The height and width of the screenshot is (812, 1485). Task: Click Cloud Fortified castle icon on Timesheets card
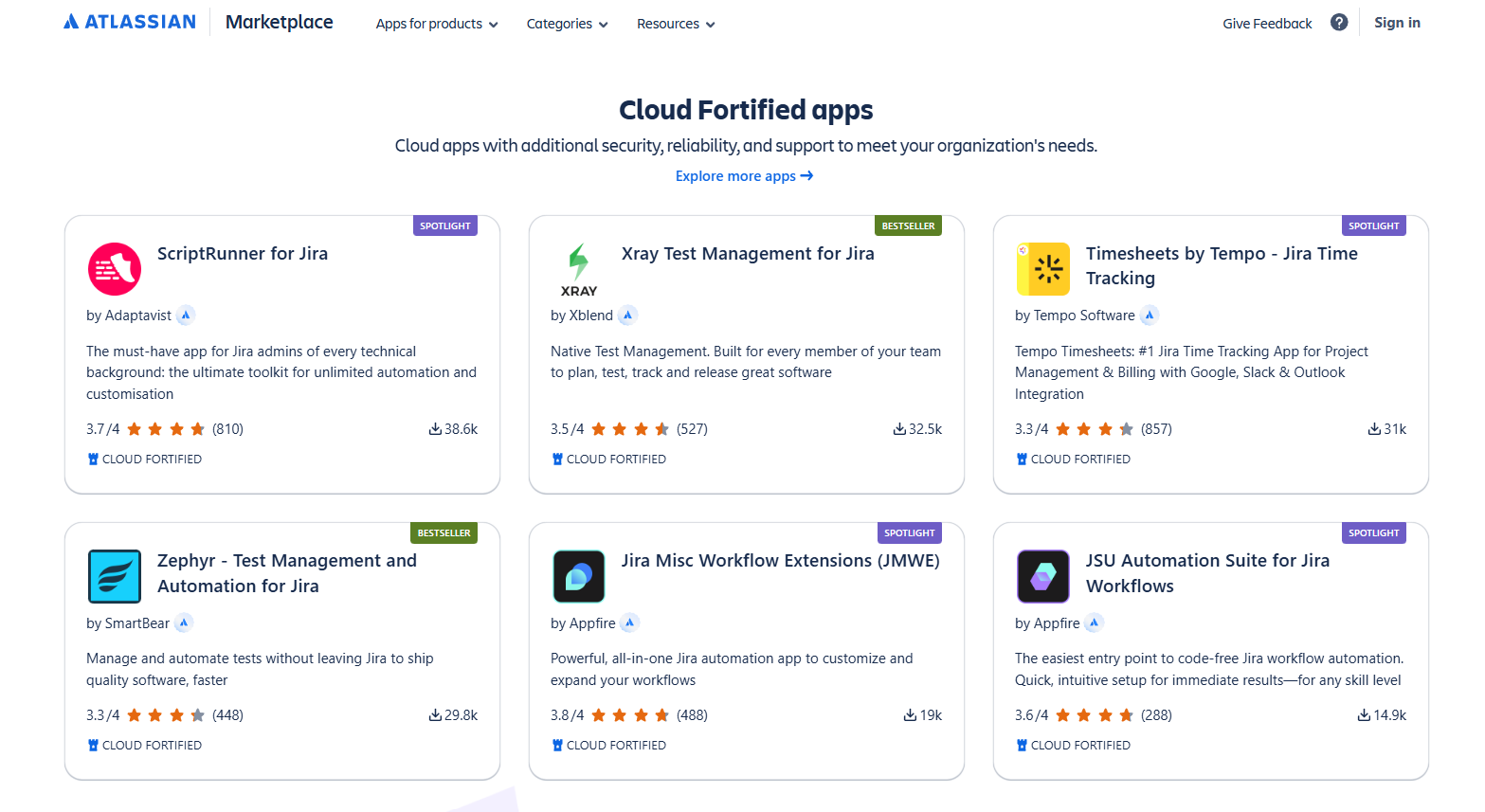coord(1022,460)
